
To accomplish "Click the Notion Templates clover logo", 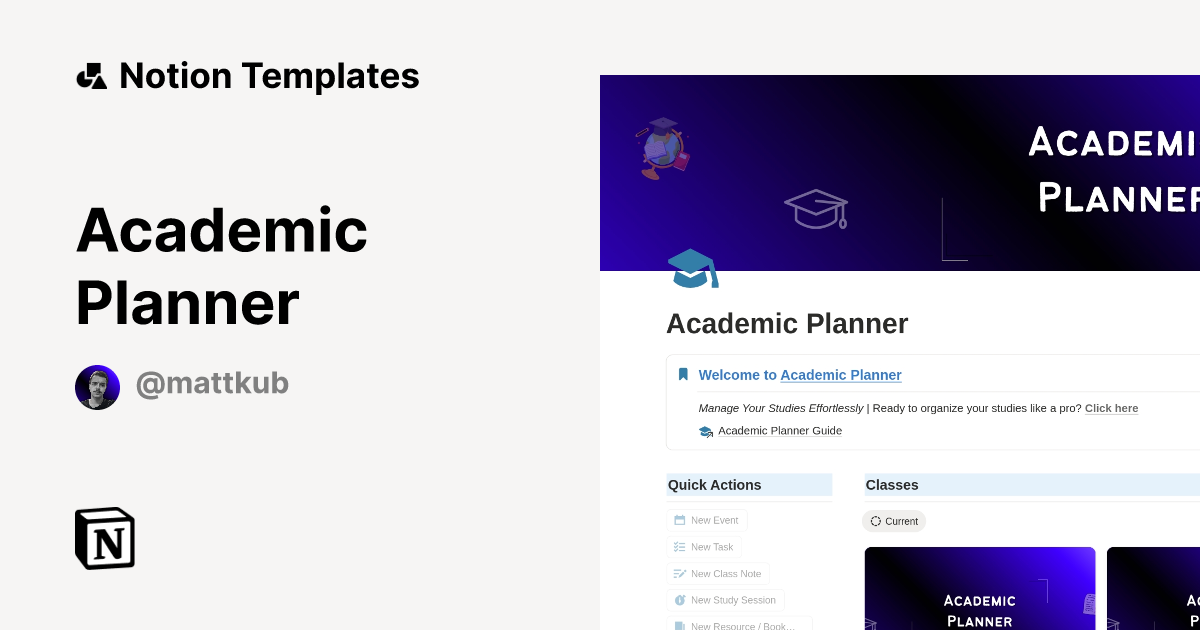I will [x=91, y=75].
